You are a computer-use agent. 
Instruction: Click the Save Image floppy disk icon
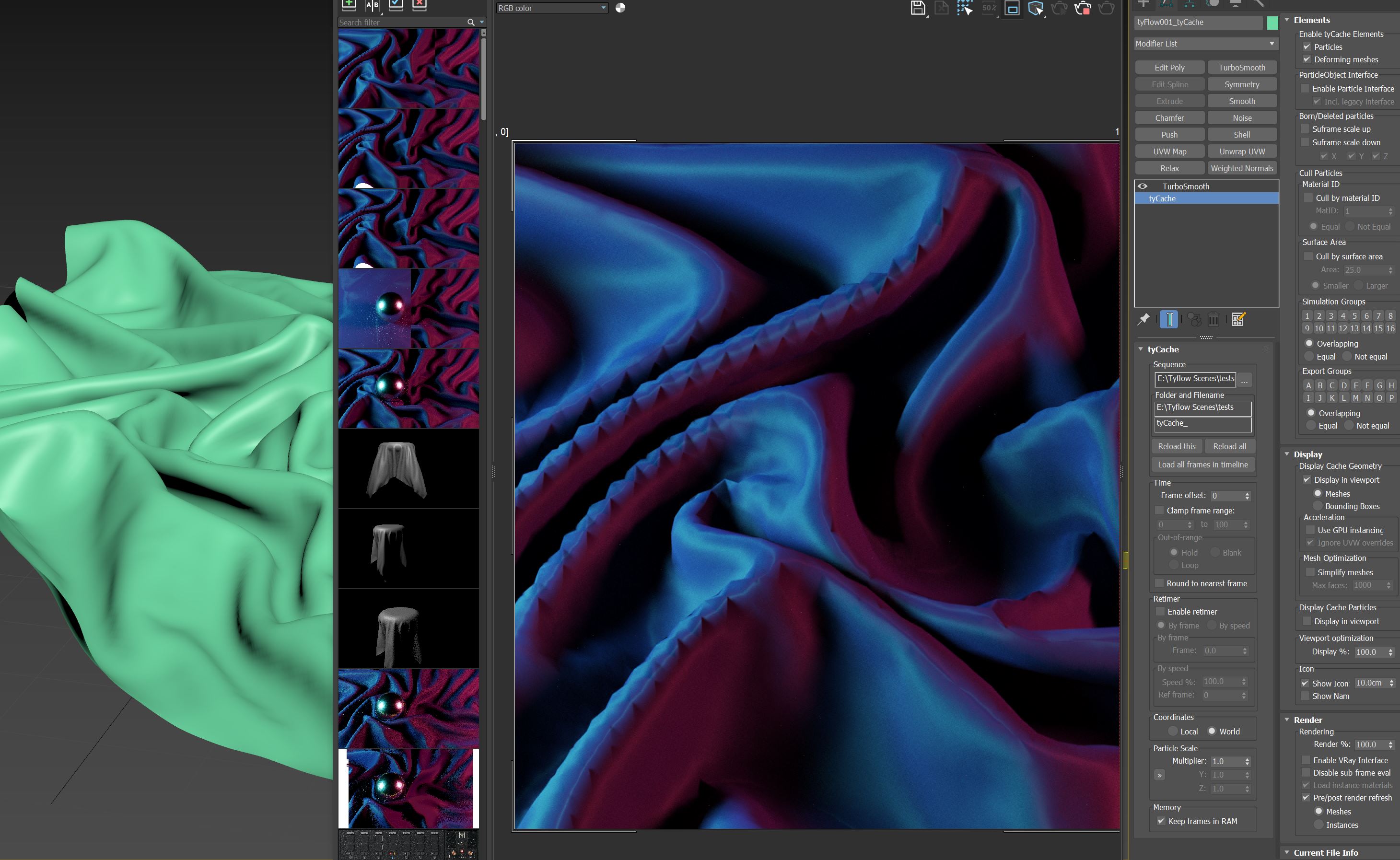point(917,8)
